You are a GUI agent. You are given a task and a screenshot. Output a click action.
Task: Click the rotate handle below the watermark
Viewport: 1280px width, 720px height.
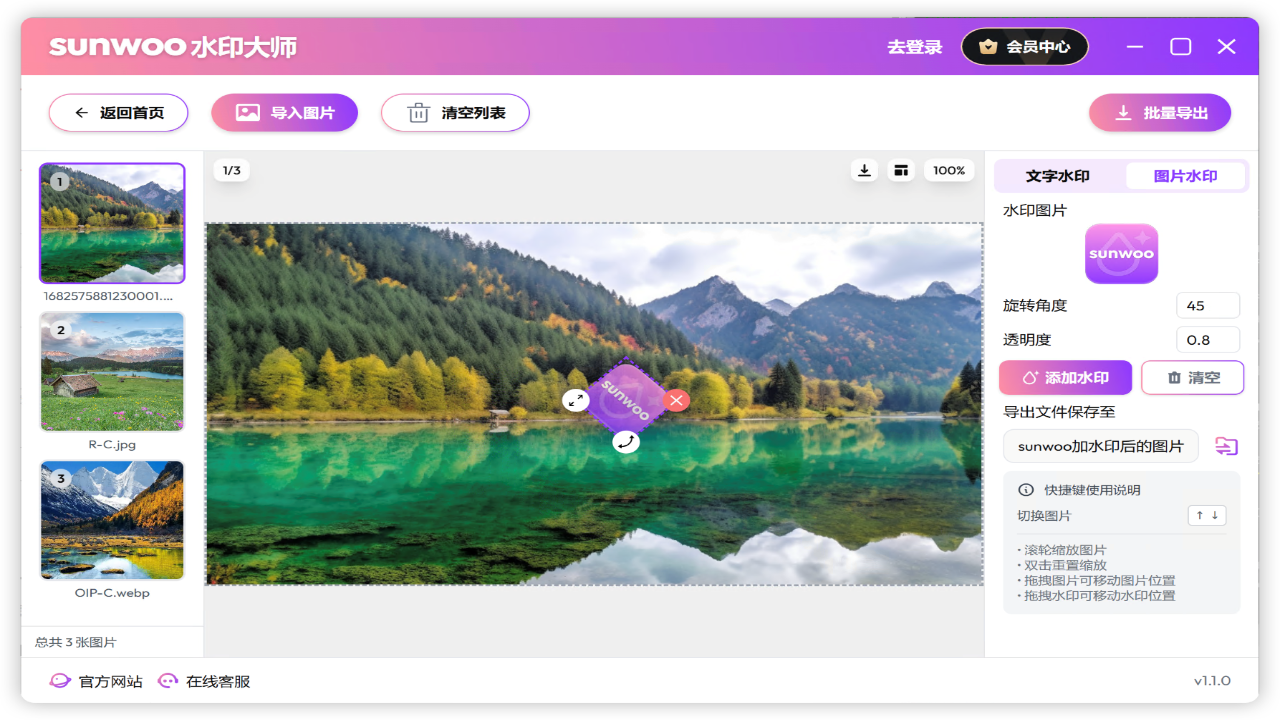pyautogui.click(x=626, y=441)
